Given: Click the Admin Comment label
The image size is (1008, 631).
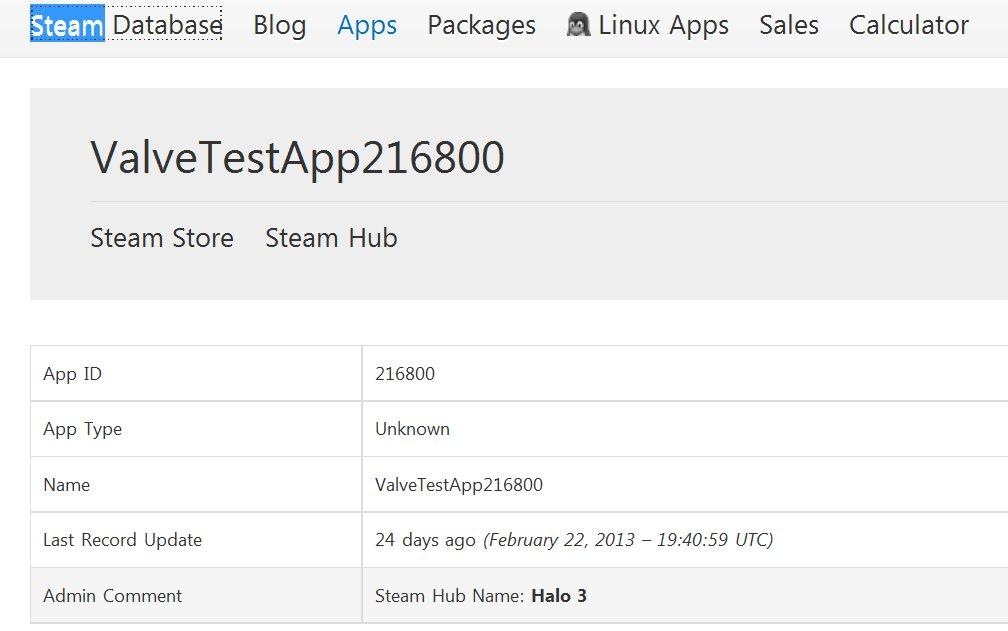Looking at the screenshot, I should click(112, 596).
